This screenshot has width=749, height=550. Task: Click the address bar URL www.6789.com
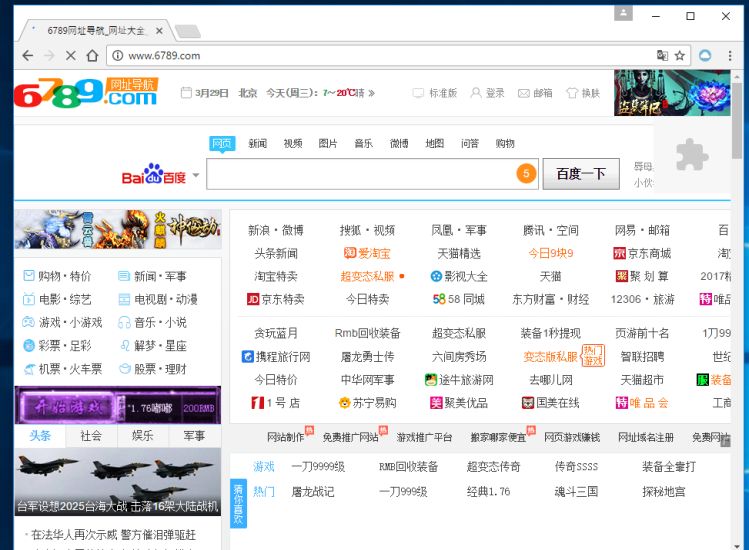click(x=164, y=55)
